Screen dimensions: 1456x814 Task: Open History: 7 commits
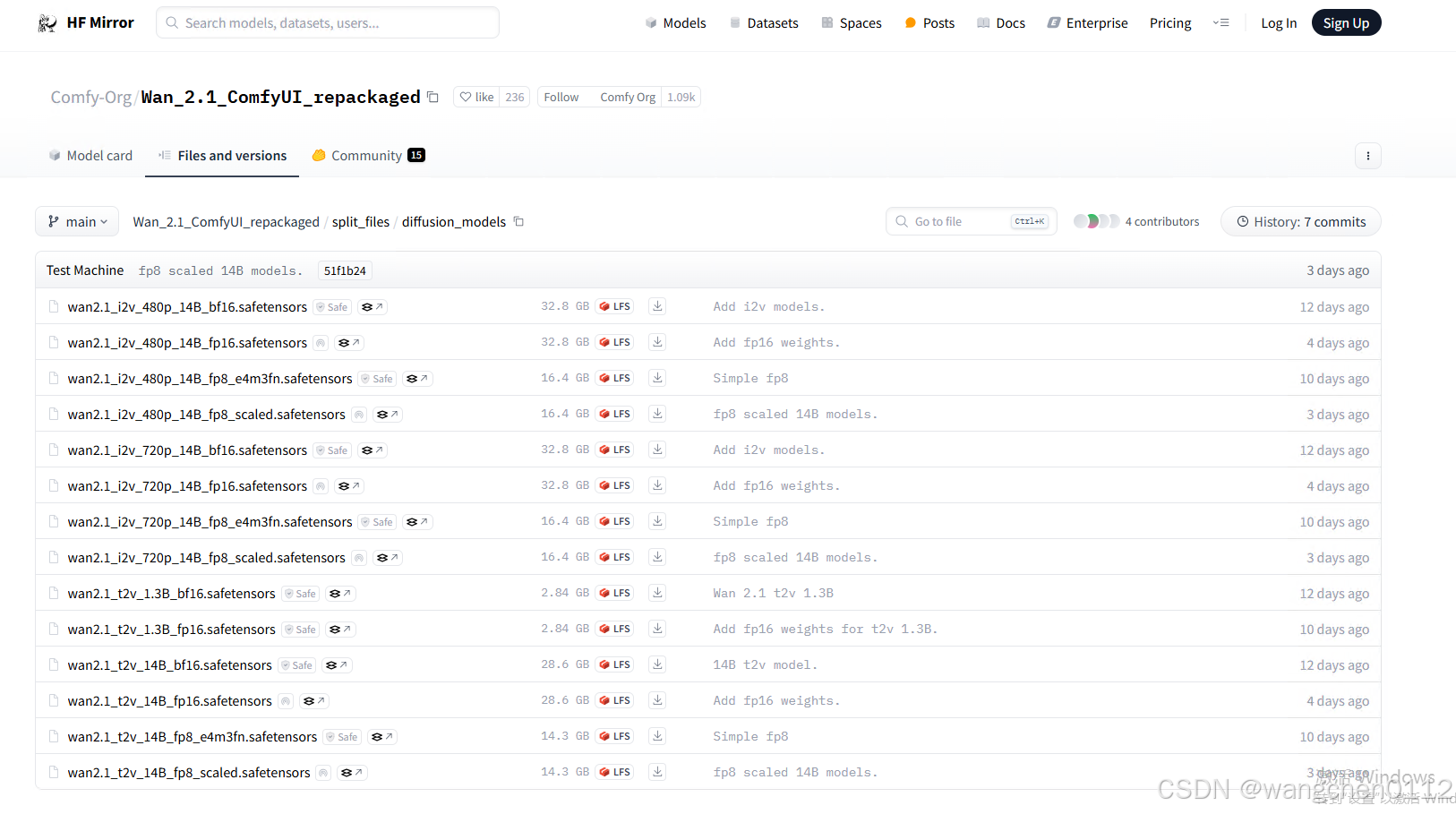(1300, 221)
